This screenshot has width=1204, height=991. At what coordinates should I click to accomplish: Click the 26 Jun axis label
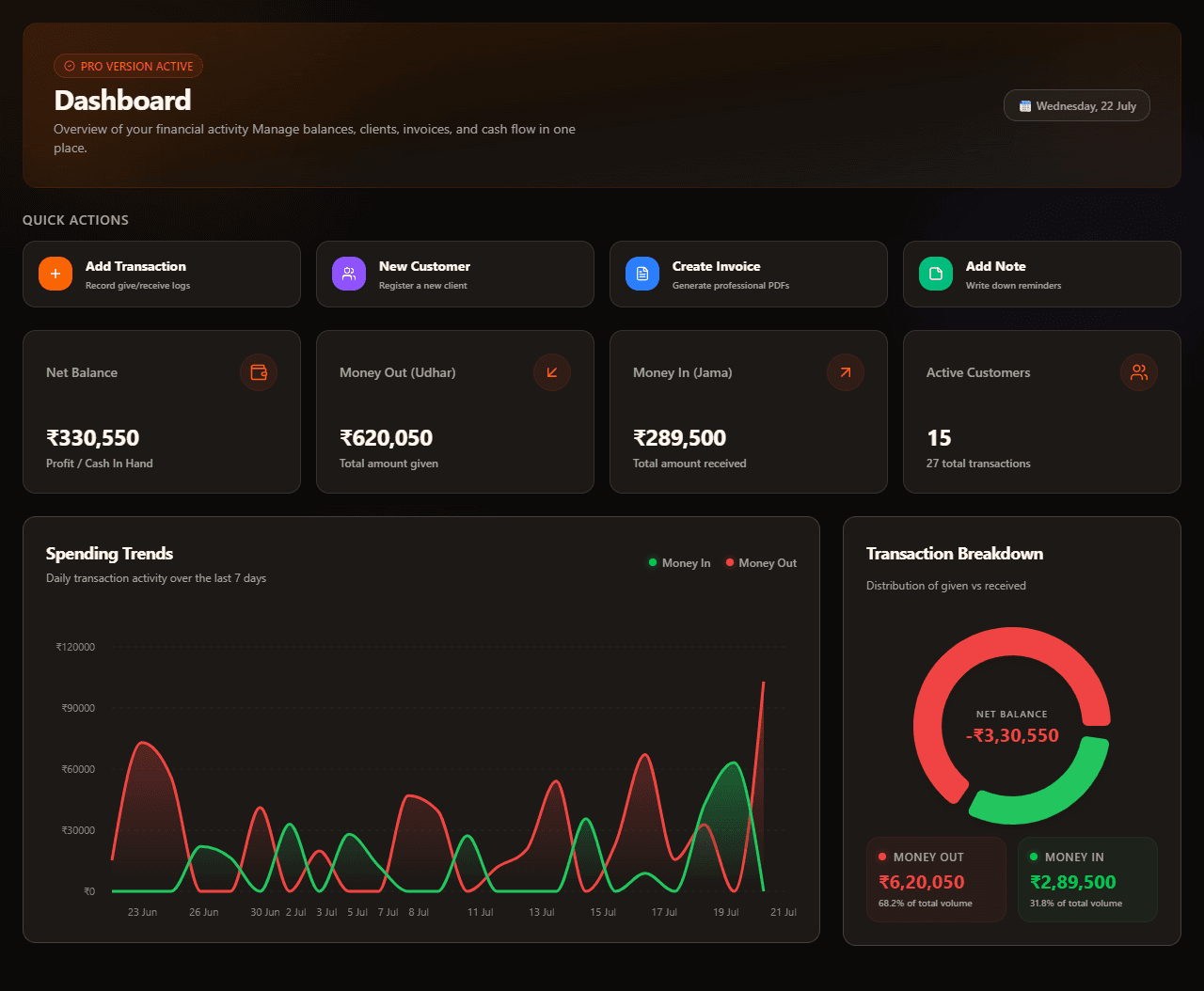click(203, 912)
